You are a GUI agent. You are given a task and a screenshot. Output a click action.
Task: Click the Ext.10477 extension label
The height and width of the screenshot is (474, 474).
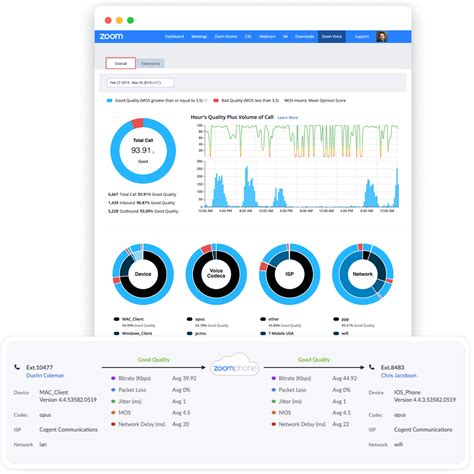coord(39,367)
